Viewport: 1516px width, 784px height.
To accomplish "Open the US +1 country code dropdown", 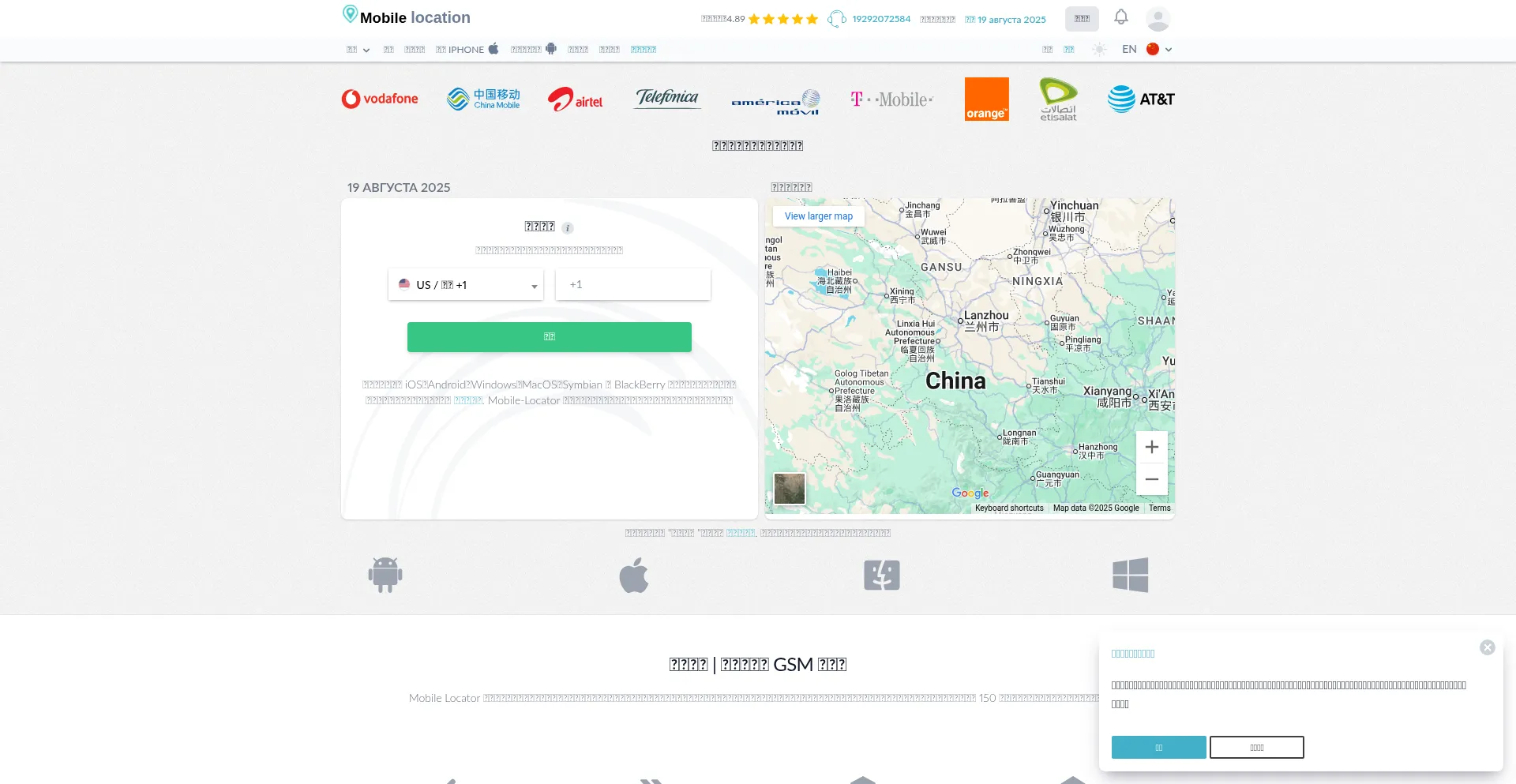I will click(466, 284).
